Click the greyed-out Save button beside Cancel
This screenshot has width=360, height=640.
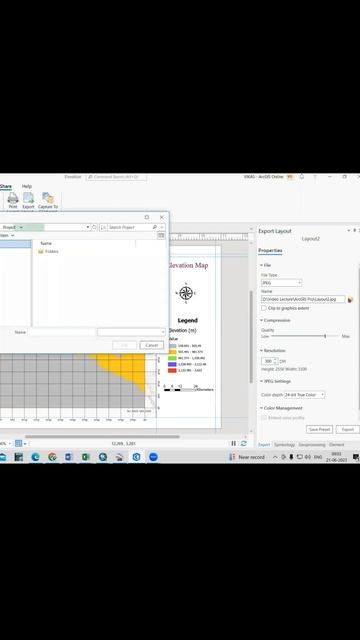pyautogui.click(x=124, y=345)
